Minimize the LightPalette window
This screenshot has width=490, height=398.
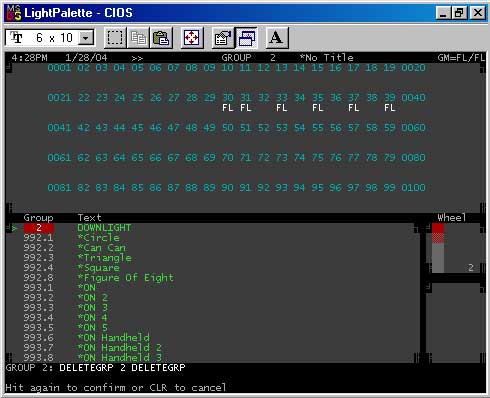[x=443, y=13]
